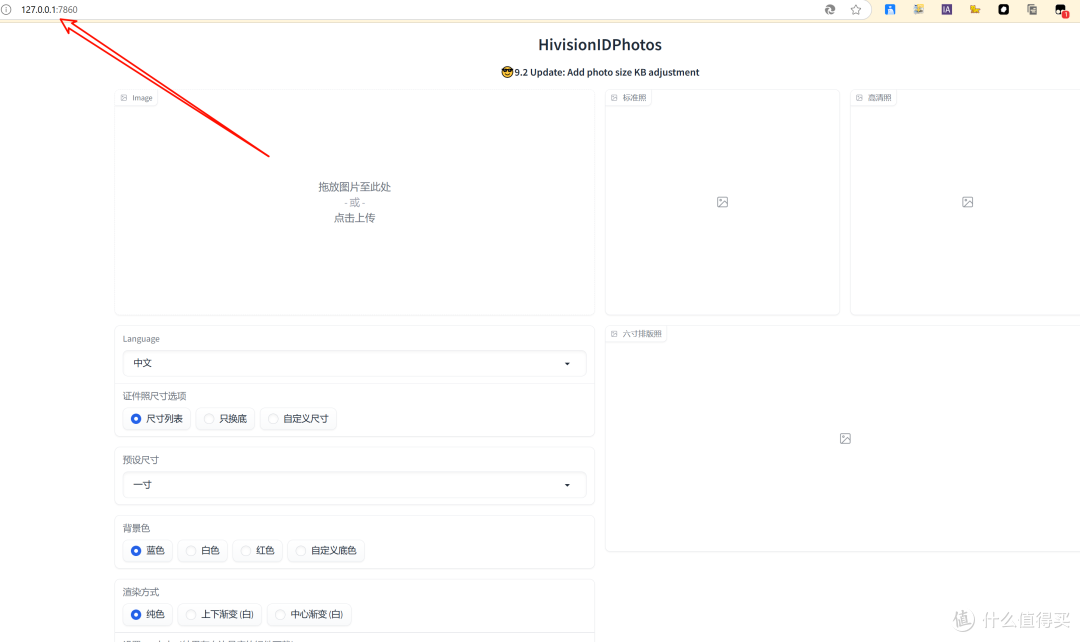Select 中心渐变 (白) render mode
This screenshot has height=642, width=1080.
(309, 614)
